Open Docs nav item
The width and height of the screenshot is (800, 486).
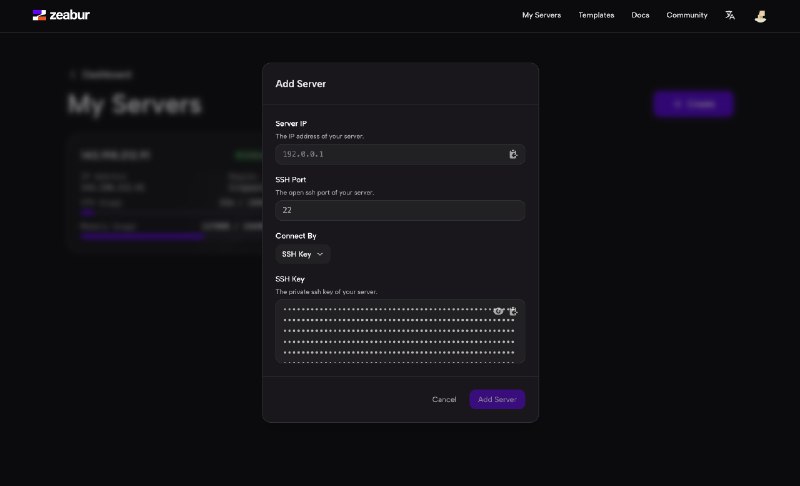pyautogui.click(x=640, y=15)
